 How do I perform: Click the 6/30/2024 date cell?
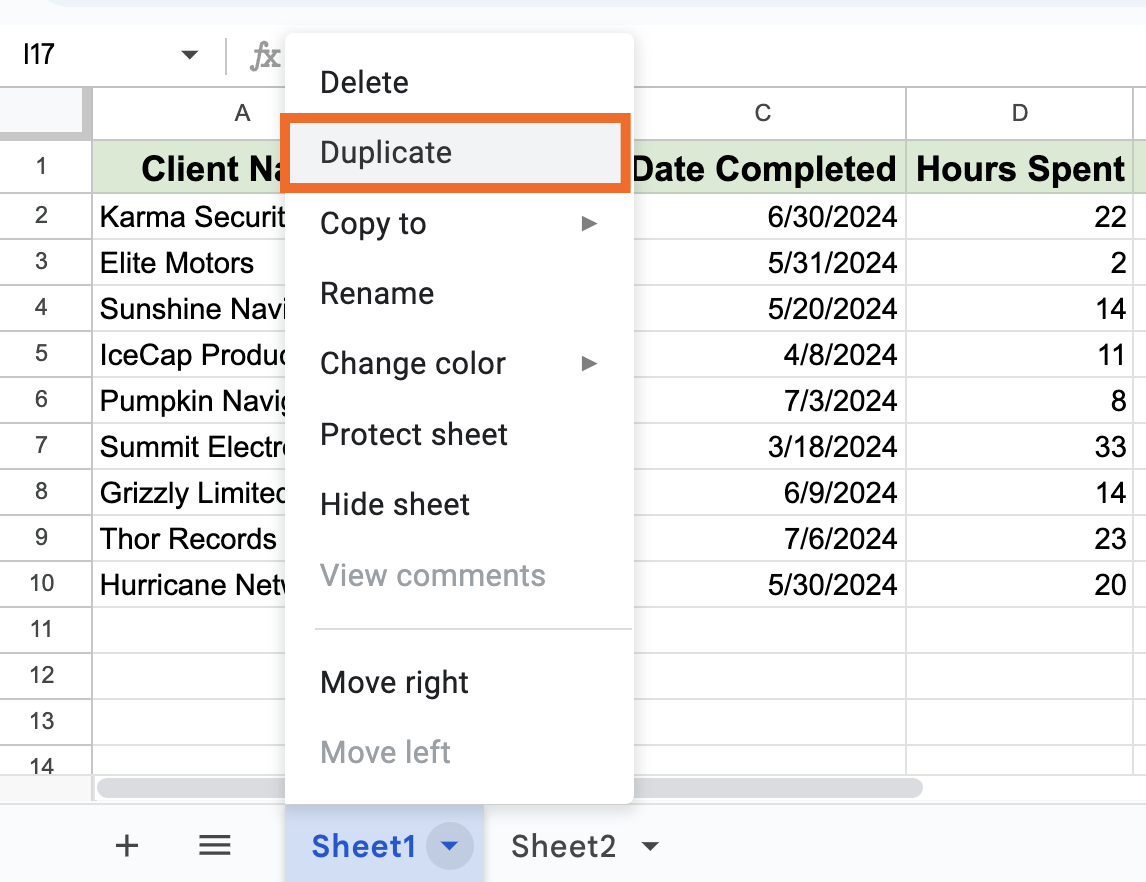(770, 216)
